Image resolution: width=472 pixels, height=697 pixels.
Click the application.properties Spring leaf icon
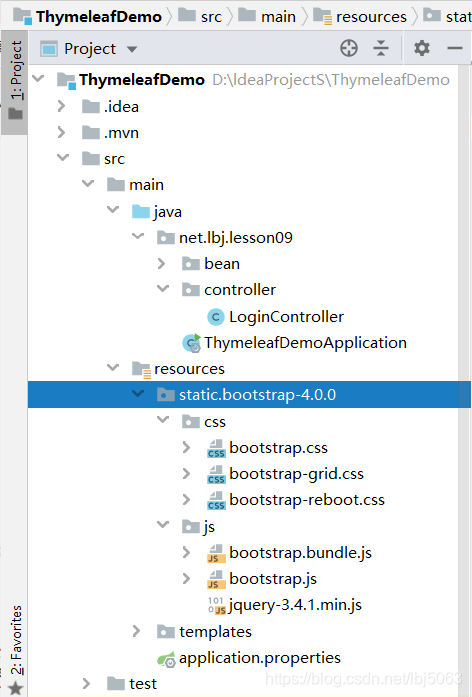tap(167, 659)
